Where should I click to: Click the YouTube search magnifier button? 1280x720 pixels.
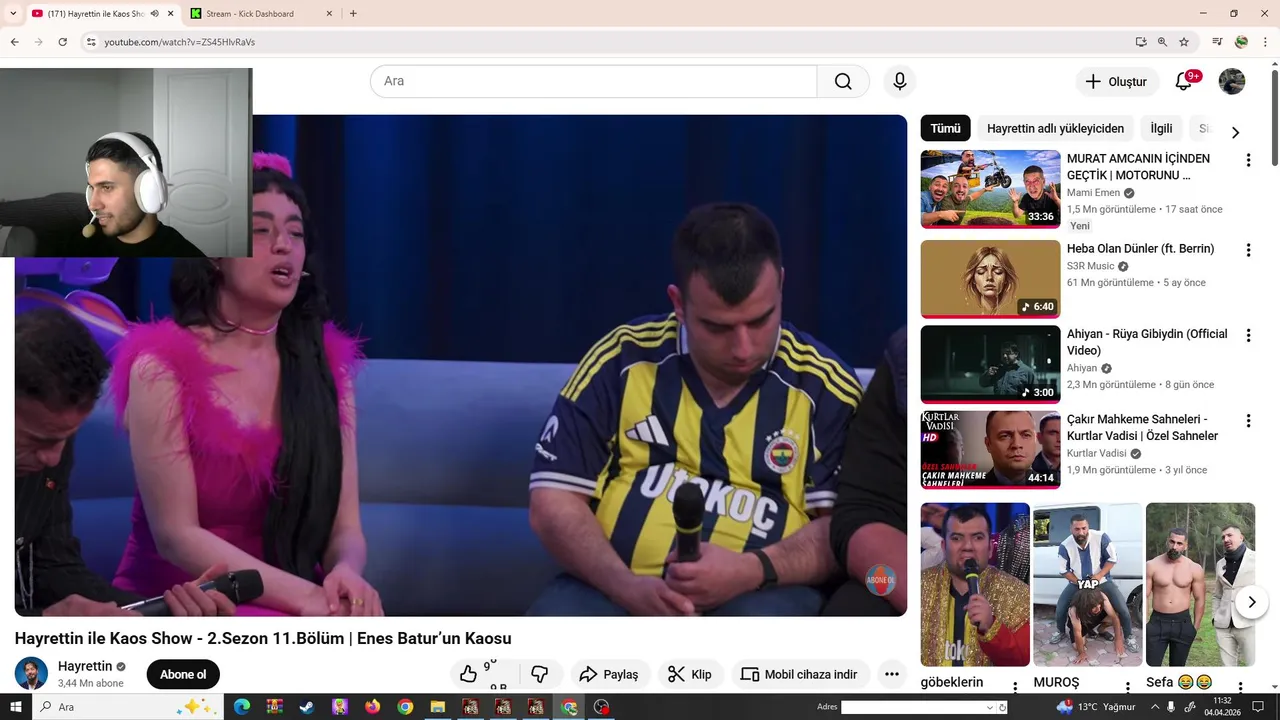[843, 81]
